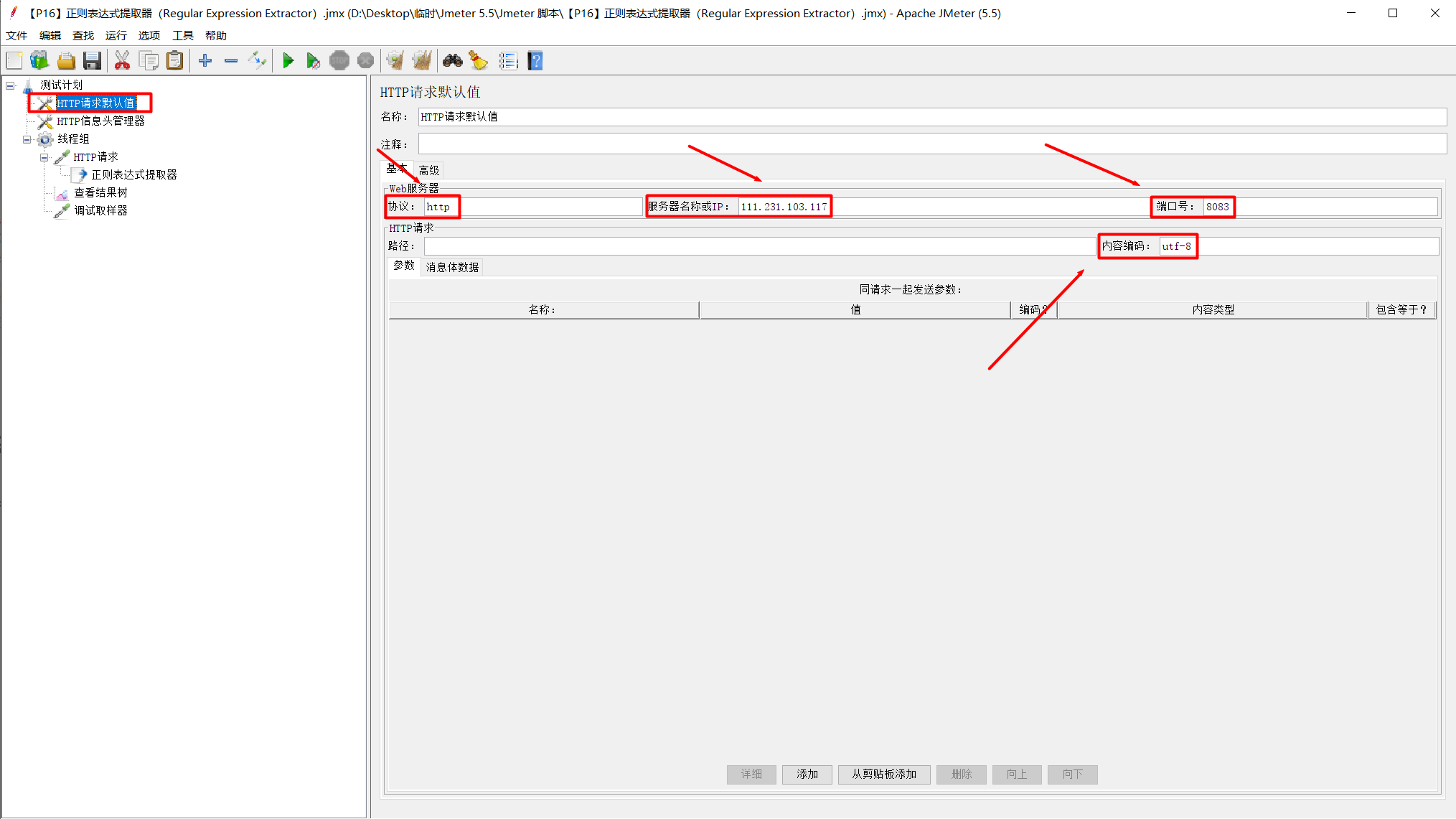Select 测试计划 test plan node
The image size is (1456, 819).
click(x=62, y=85)
